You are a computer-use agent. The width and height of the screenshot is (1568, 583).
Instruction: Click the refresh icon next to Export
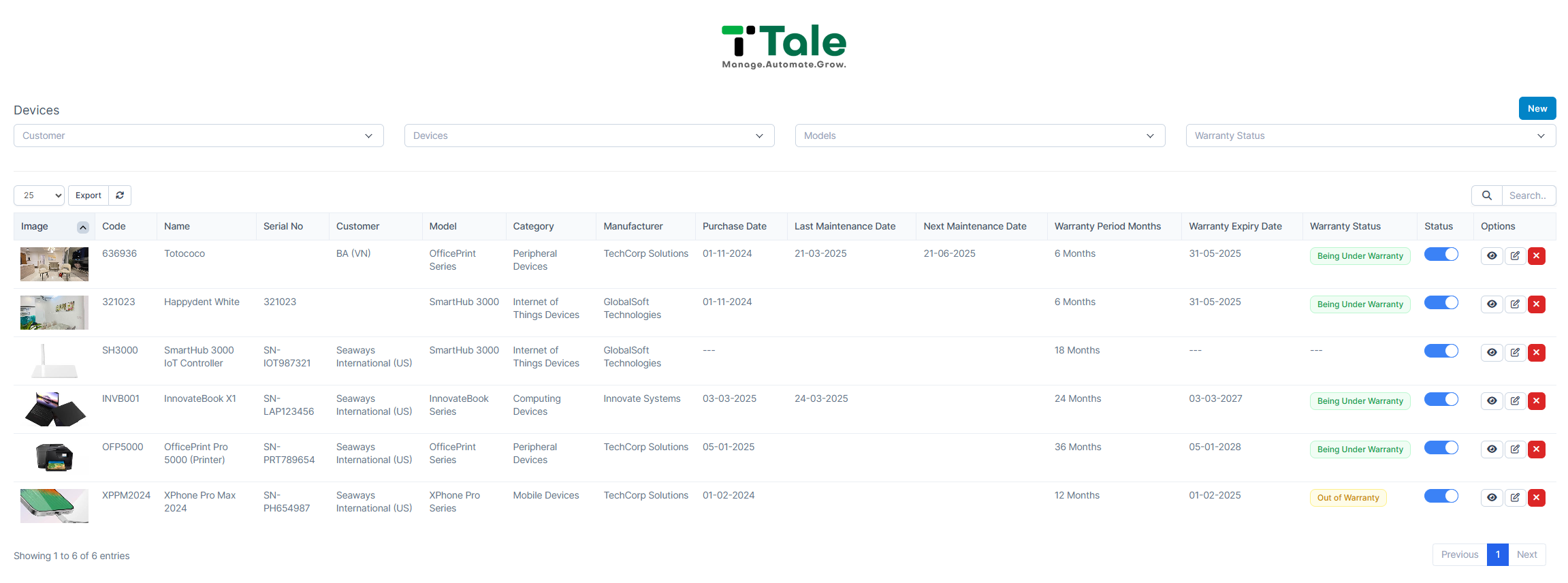pos(120,195)
